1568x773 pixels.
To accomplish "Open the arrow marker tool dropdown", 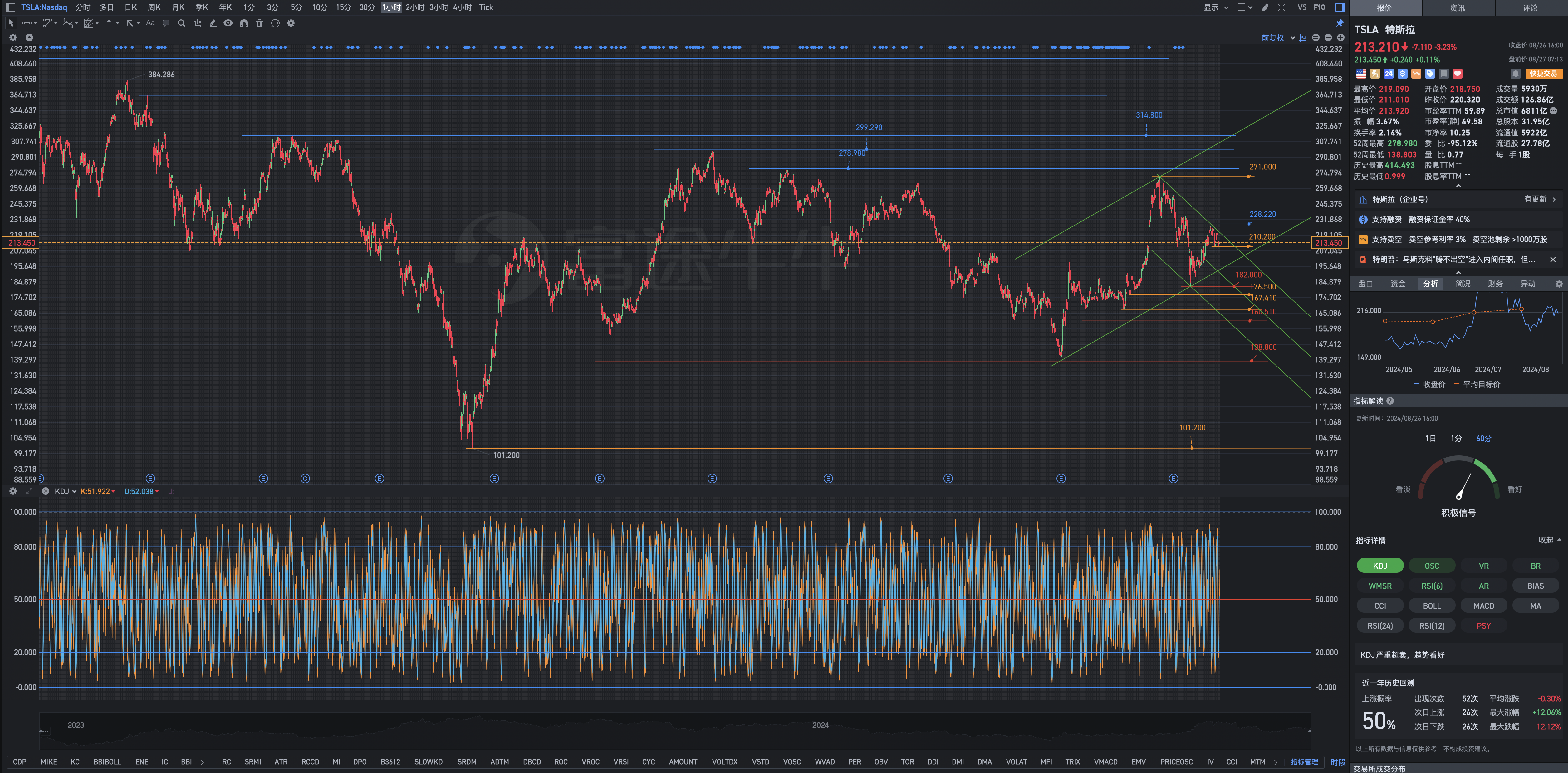I will click(138, 23).
